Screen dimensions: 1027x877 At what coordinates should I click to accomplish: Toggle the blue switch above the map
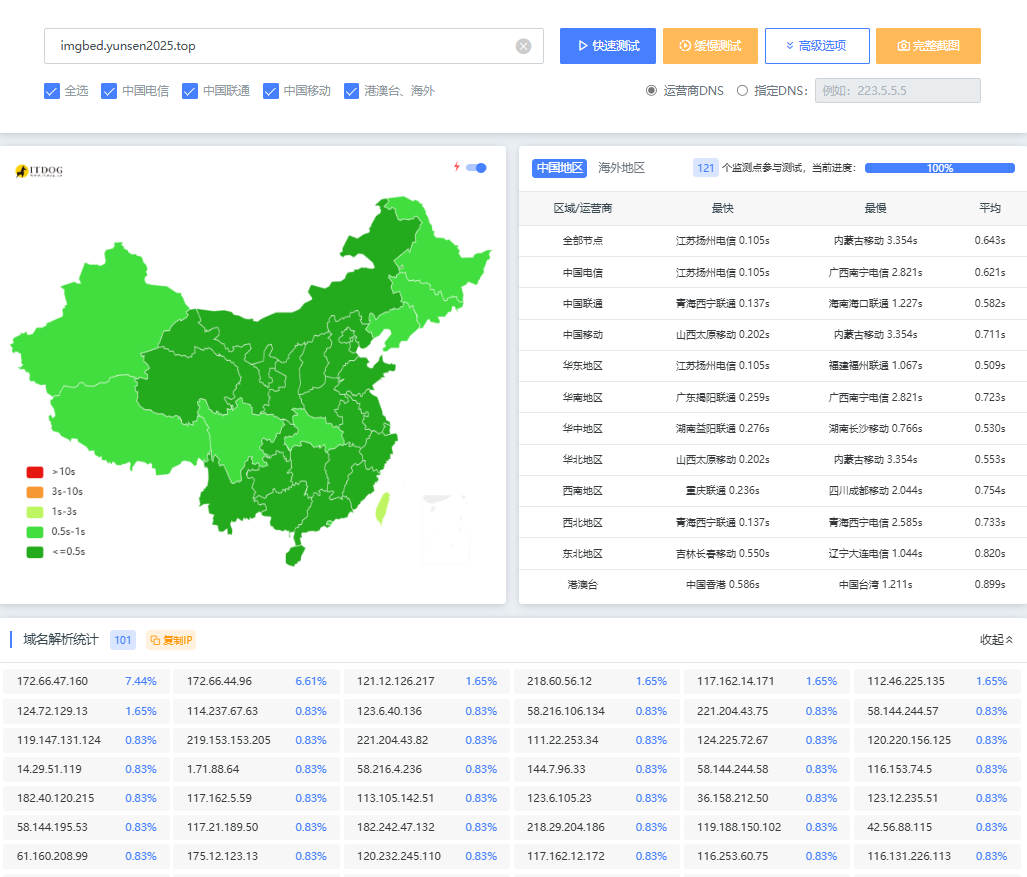(476, 168)
